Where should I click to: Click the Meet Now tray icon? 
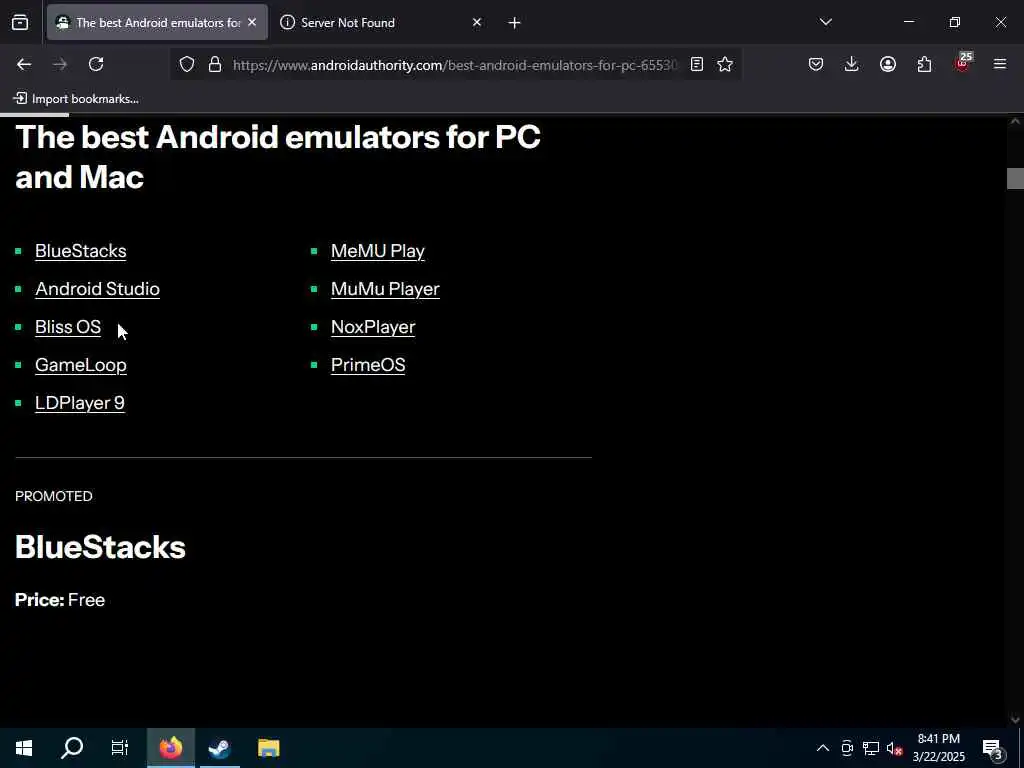pos(847,748)
